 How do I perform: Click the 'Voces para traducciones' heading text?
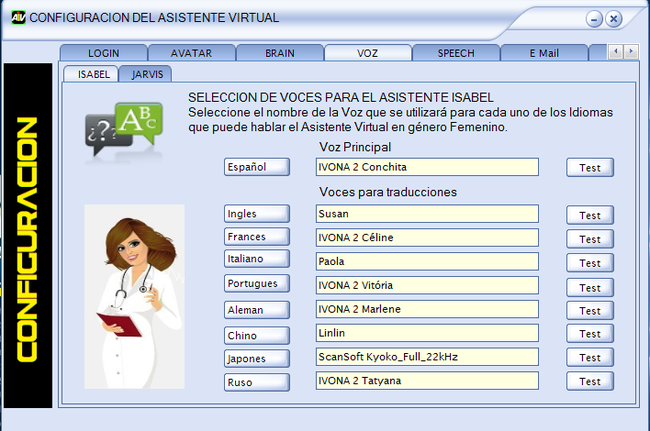[388, 192]
